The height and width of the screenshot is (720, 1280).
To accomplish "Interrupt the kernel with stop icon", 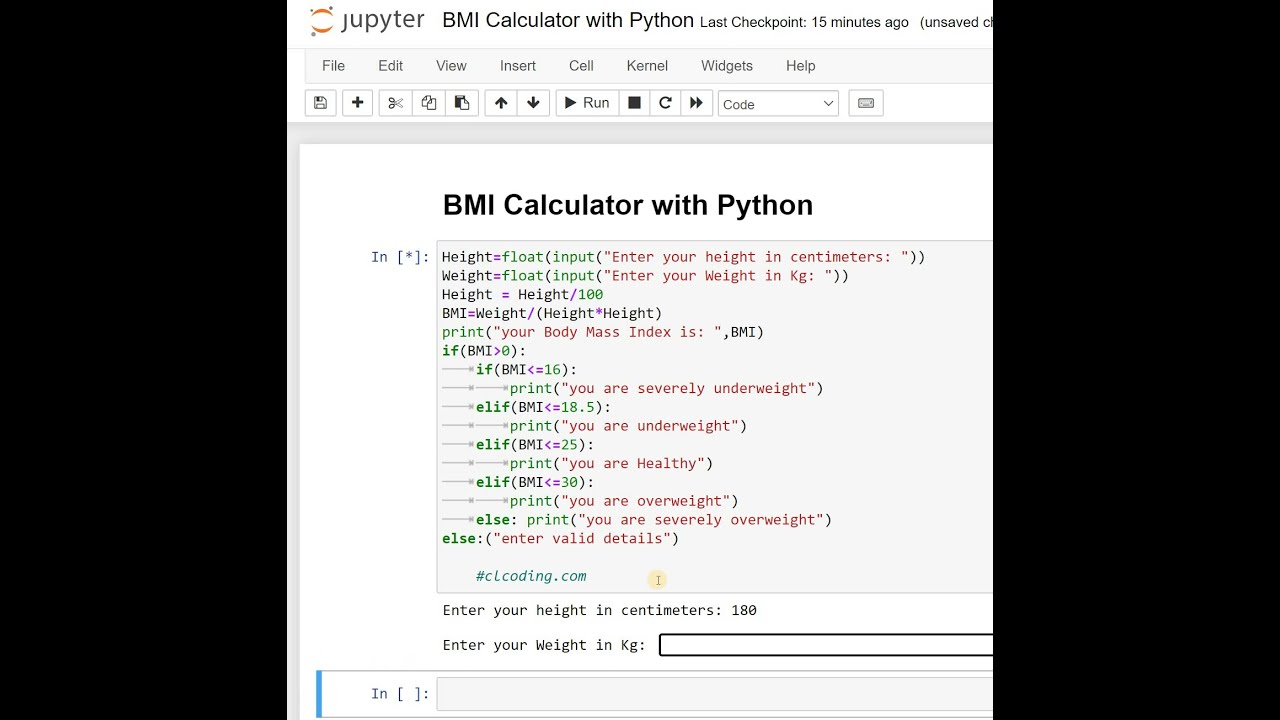I will [634, 103].
